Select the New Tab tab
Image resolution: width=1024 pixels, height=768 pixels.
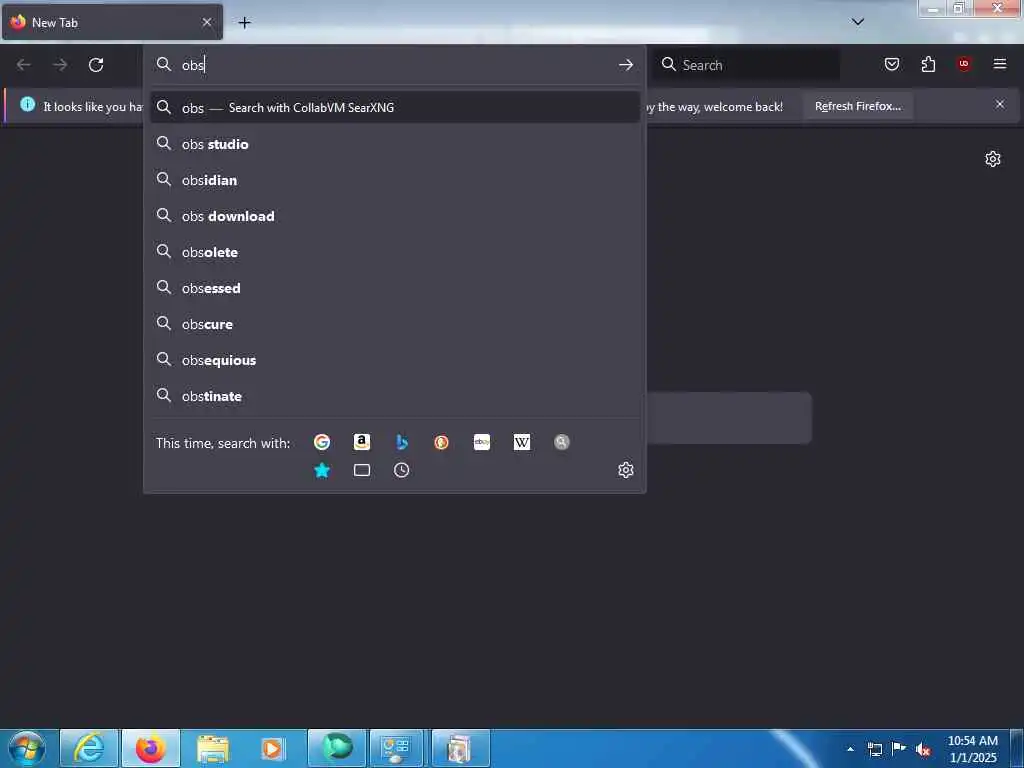point(112,22)
